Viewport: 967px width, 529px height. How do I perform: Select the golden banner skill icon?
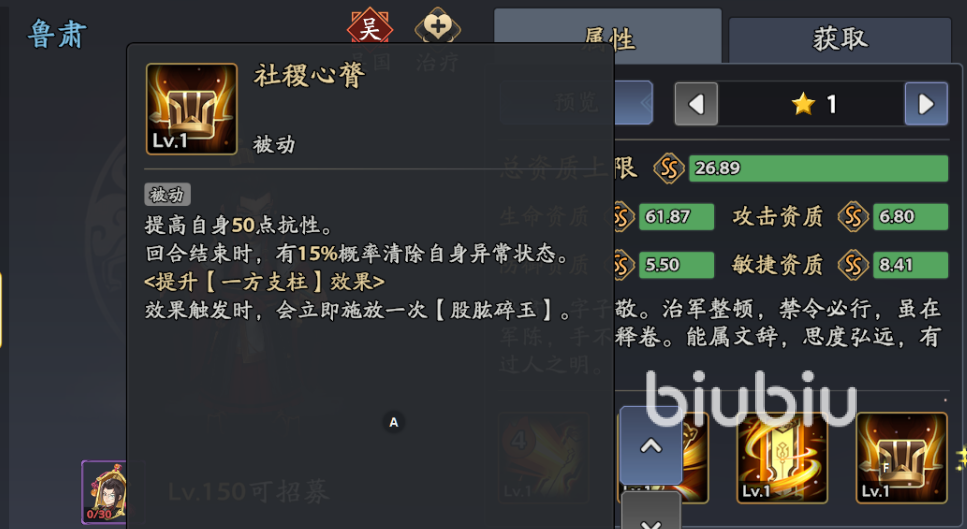(x=783, y=457)
